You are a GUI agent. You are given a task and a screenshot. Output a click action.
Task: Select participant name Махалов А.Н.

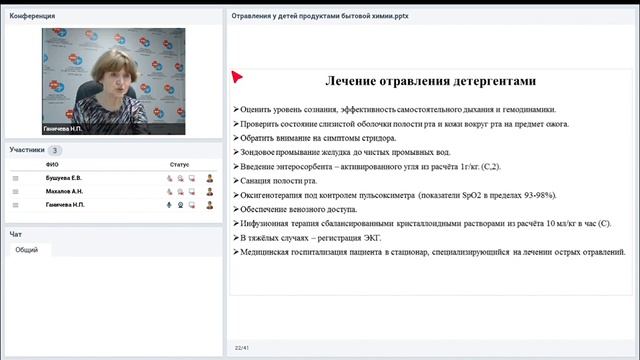click(64, 191)
